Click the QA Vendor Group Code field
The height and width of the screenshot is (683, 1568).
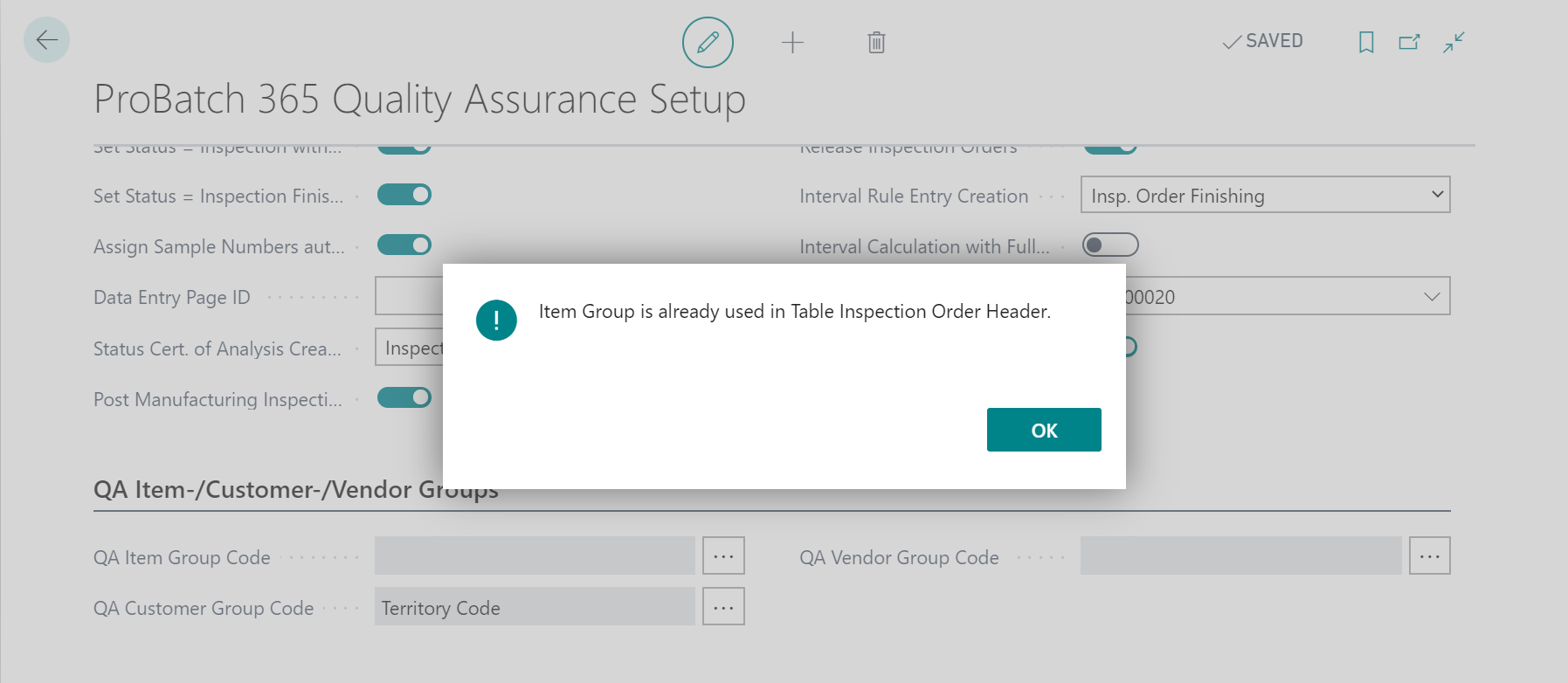(x=1240, y=555)
